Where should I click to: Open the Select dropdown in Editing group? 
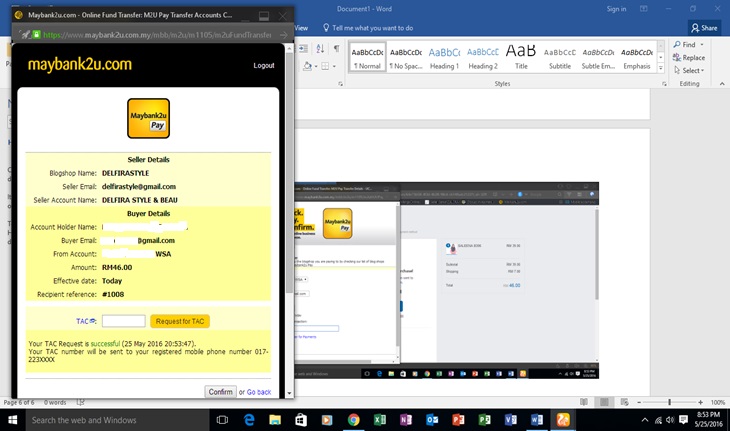click(x=689, y=71)
